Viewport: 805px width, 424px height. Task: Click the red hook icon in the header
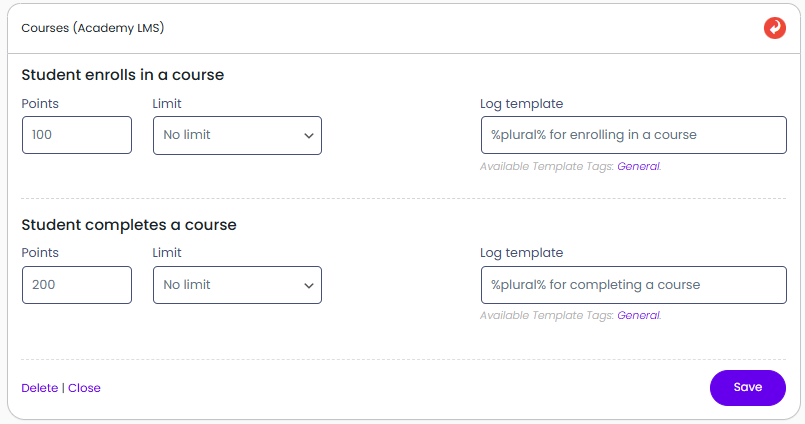click(774, 28)
